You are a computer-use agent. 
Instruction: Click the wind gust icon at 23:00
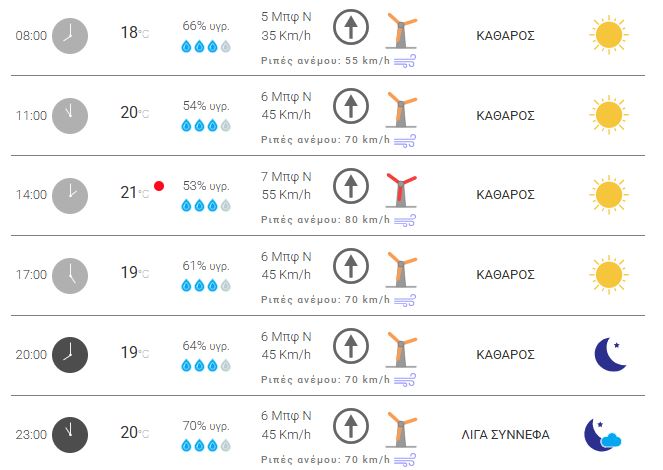[405, 460]
